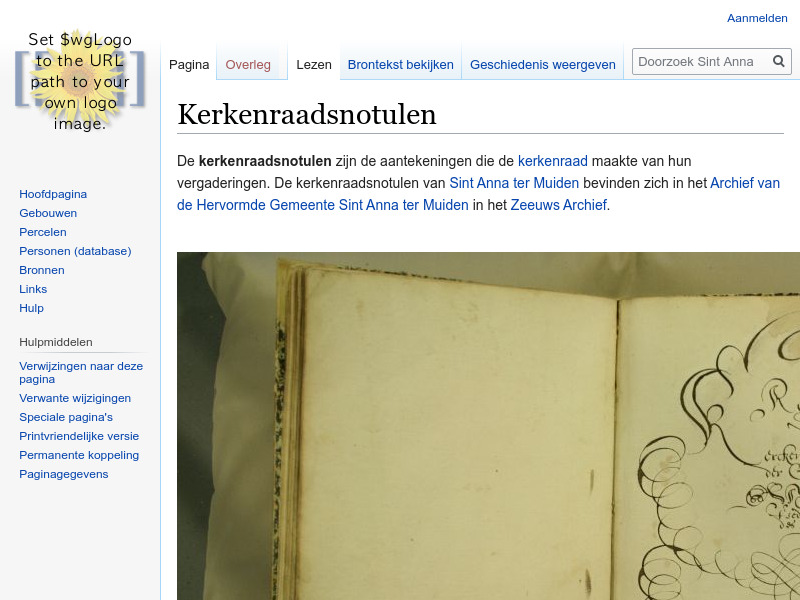Image resolution: width=800 pixels, height=600 pixels.
Task: Click Personen (database) in the sidebar
Action: [x=75, y=250]
